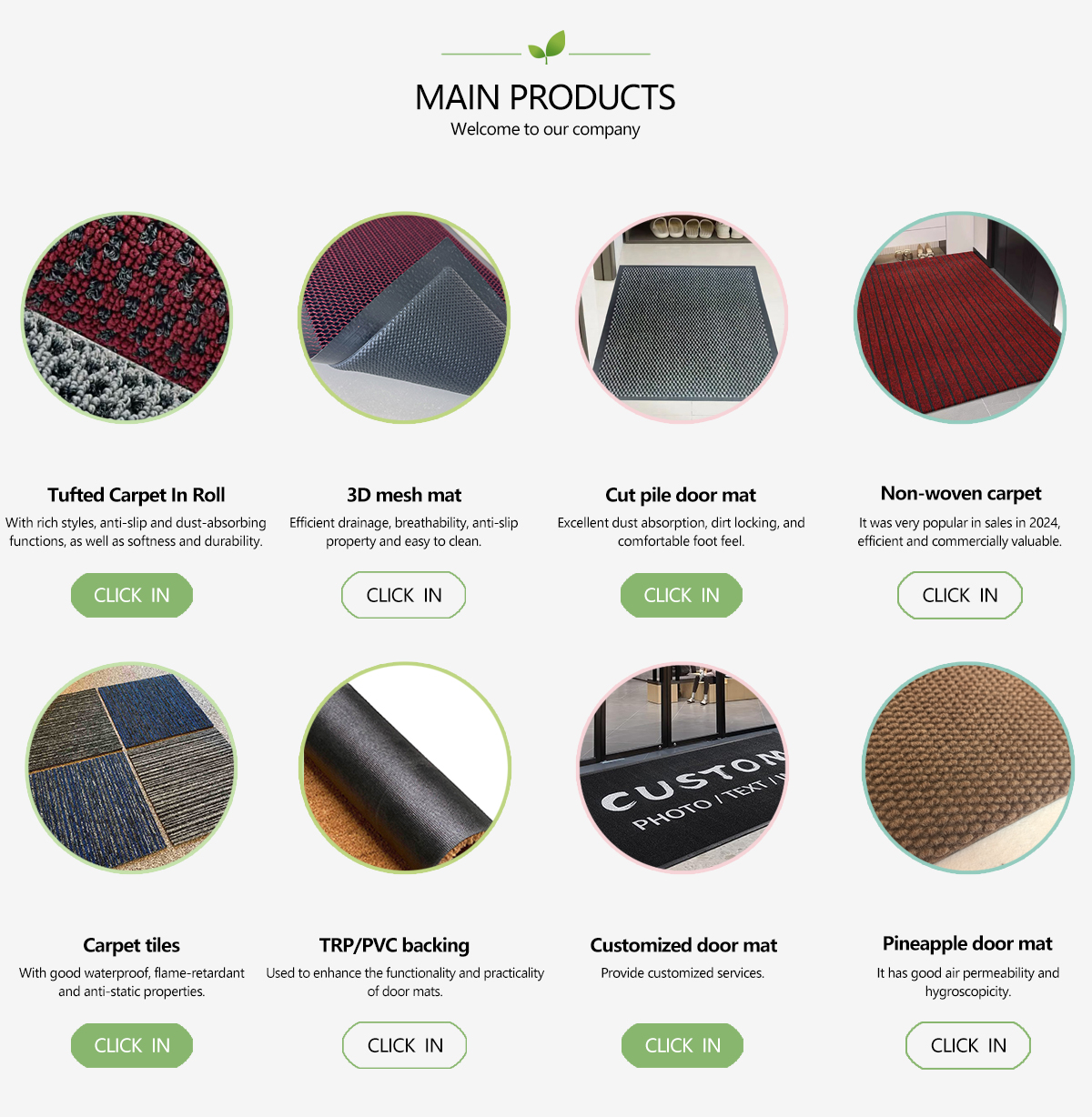Click CLICK IN below 3D mesh mat

404,595
